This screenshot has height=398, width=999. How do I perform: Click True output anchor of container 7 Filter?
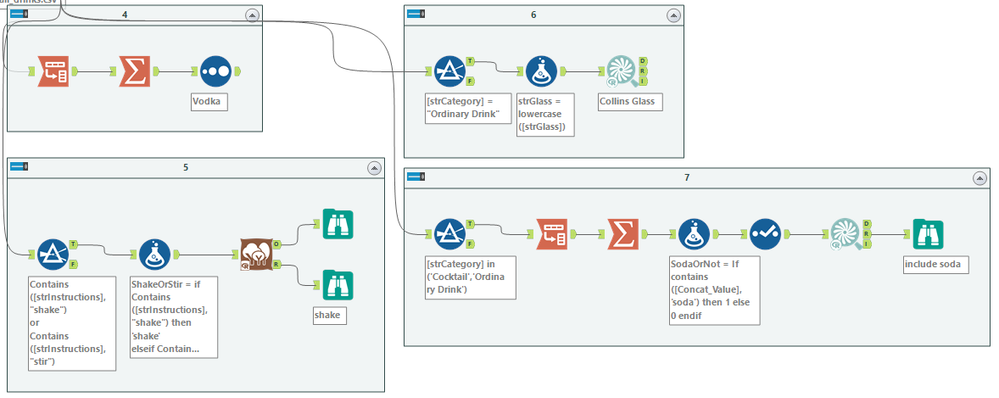coord(470,224)
